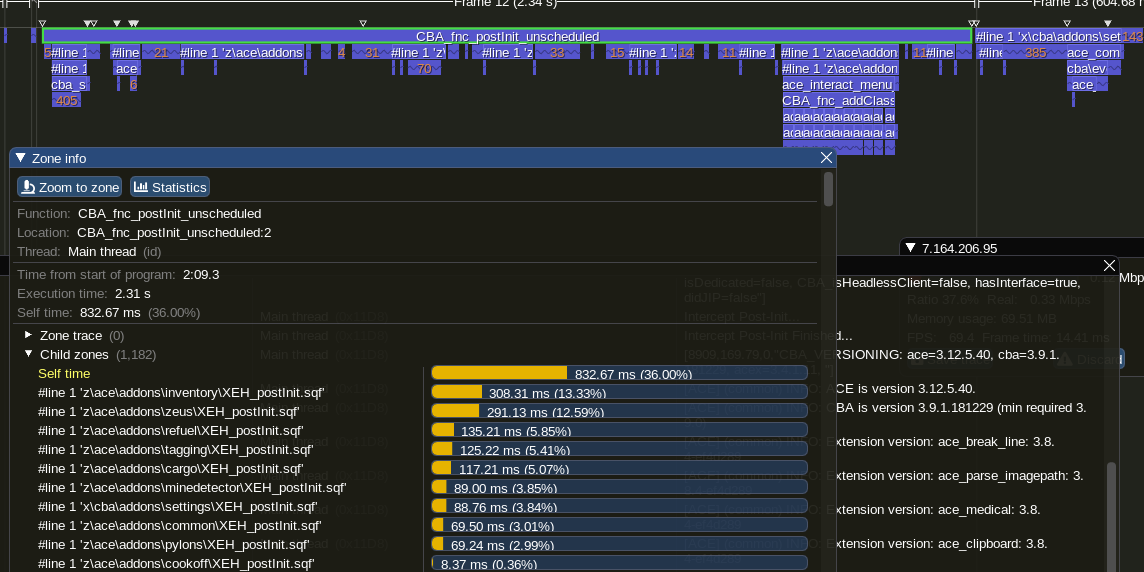Click the Self time 36.00% progress bar
1144x572 pixels.
(618, 374)
